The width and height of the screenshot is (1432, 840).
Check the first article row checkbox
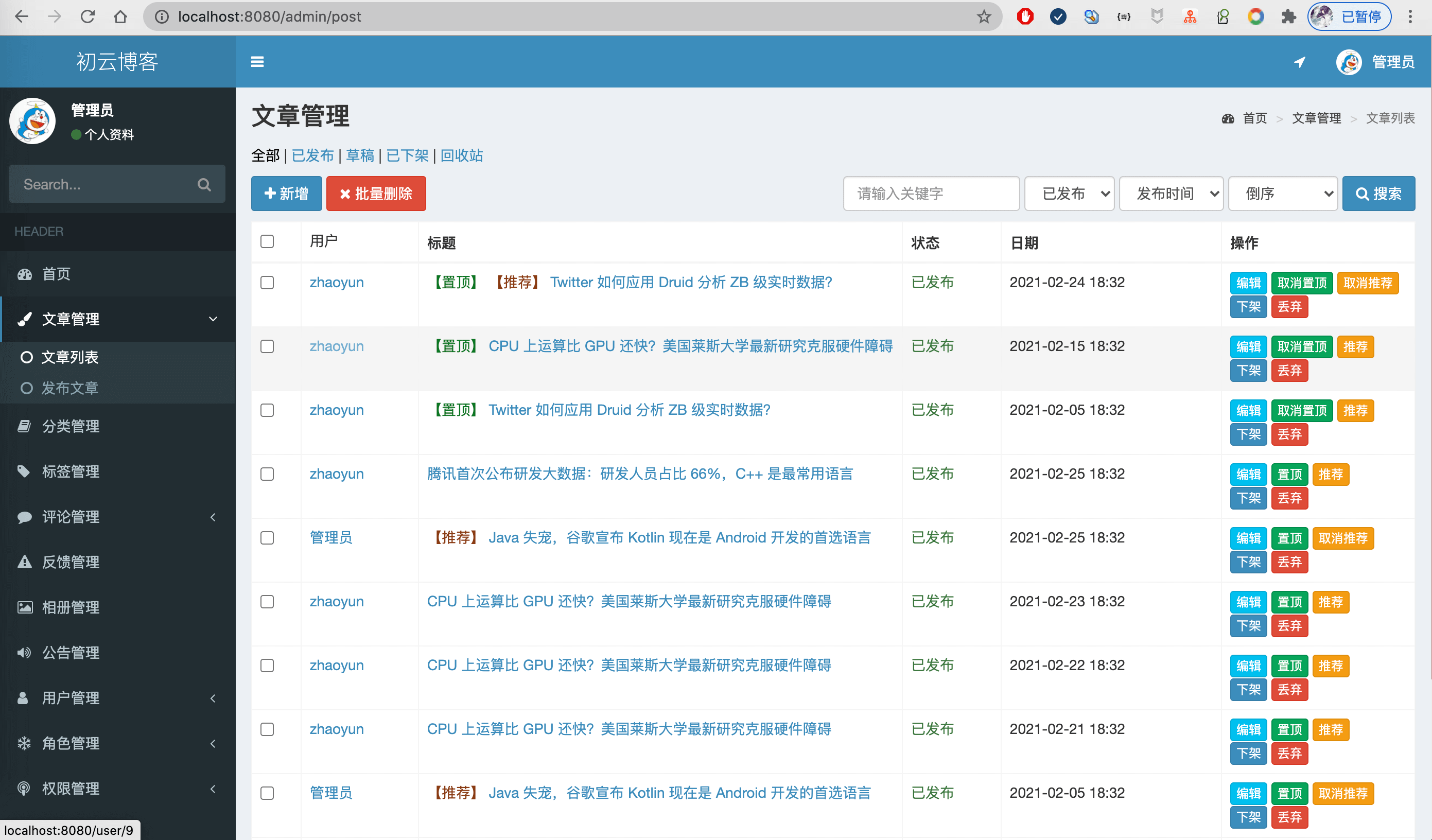tap(267, 283)
